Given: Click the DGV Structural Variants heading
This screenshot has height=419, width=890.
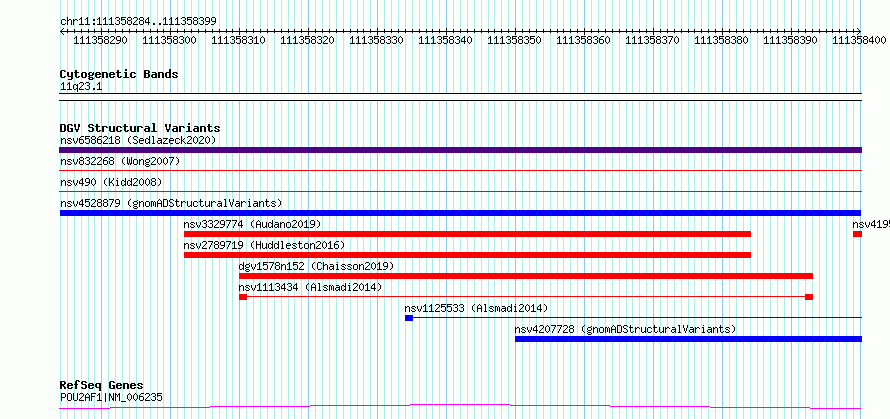Looking at the screenshot, I should pyautogui.click(x=140, y=128).
